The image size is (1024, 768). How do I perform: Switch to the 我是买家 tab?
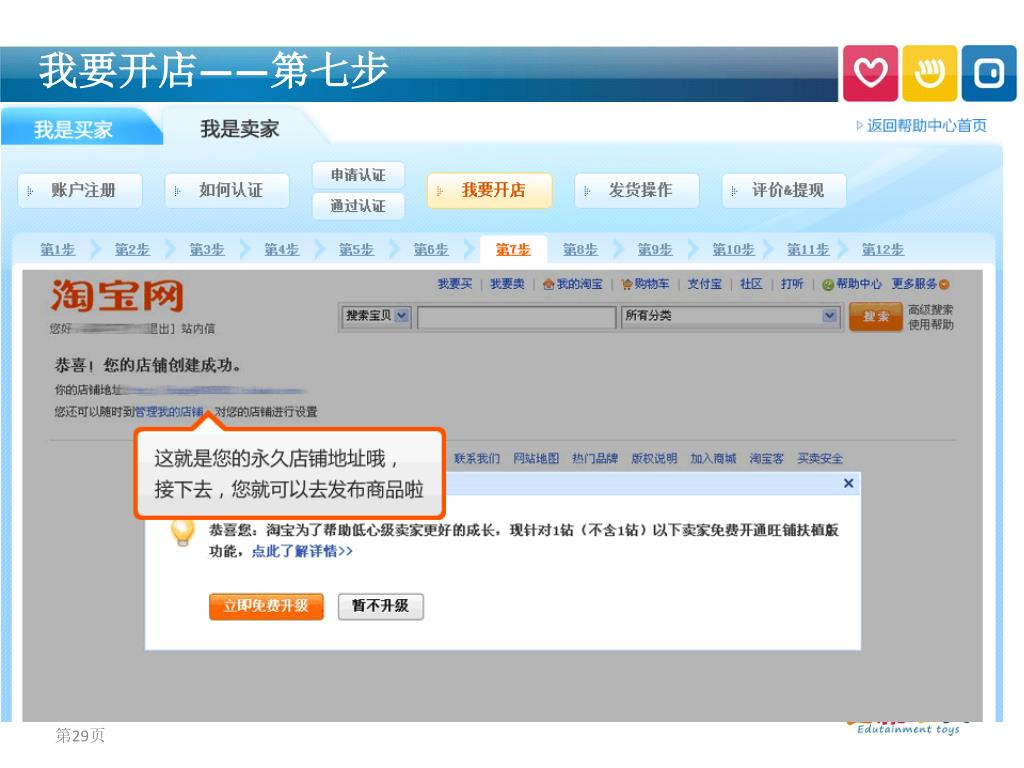73,129
